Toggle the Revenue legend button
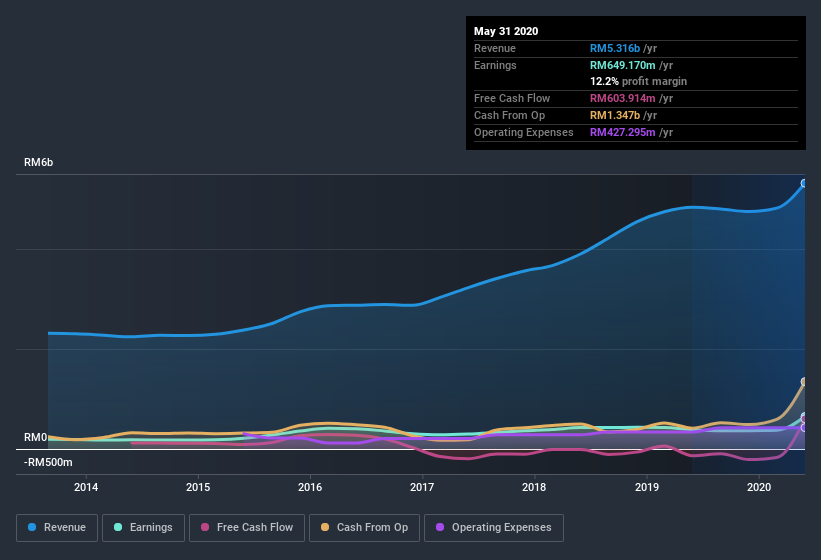821x560 pixels. click(x=57, y=528)
